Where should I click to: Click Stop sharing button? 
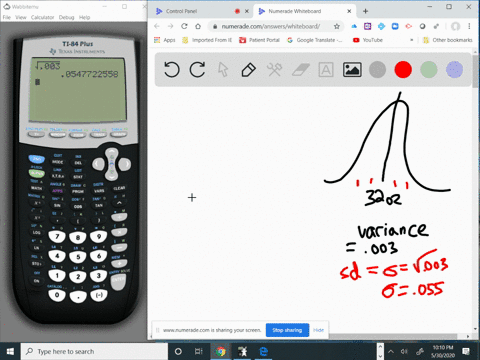tap(287, 330)
